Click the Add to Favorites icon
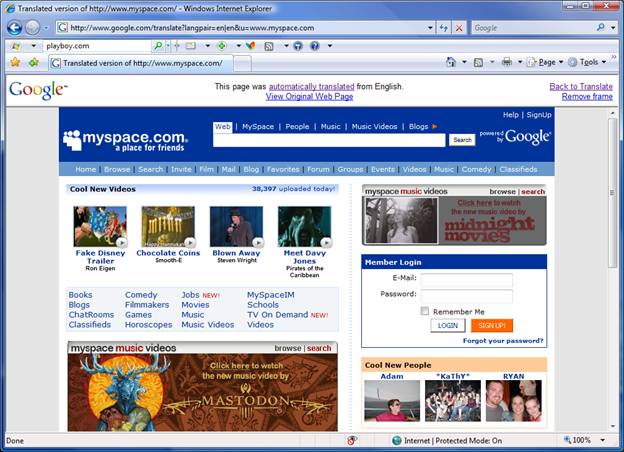The image size is (624, 452). tap(33, 62)
